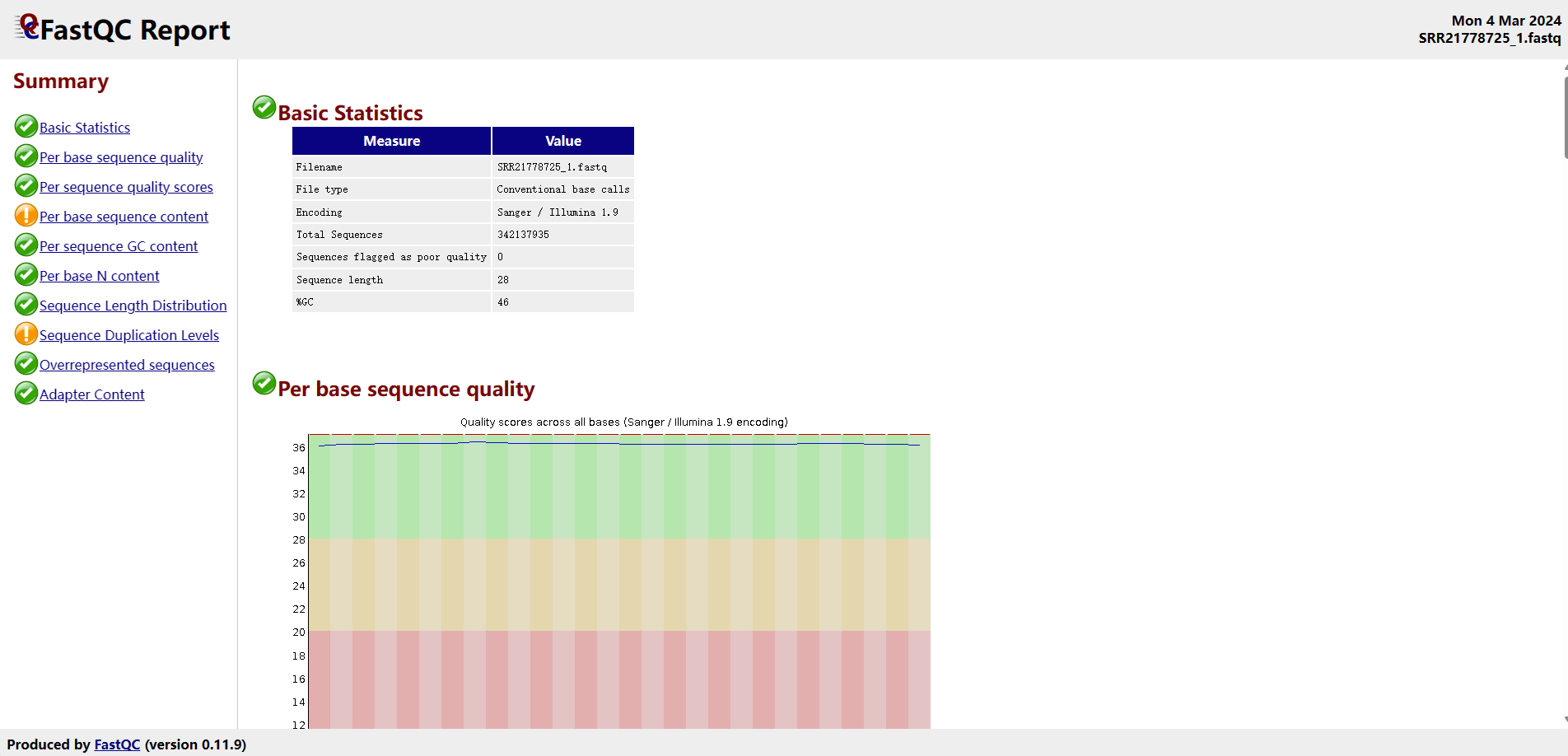Click filename SRR21778725_1.fastq in header
Screen dimensions: 1568x756
1490,38
